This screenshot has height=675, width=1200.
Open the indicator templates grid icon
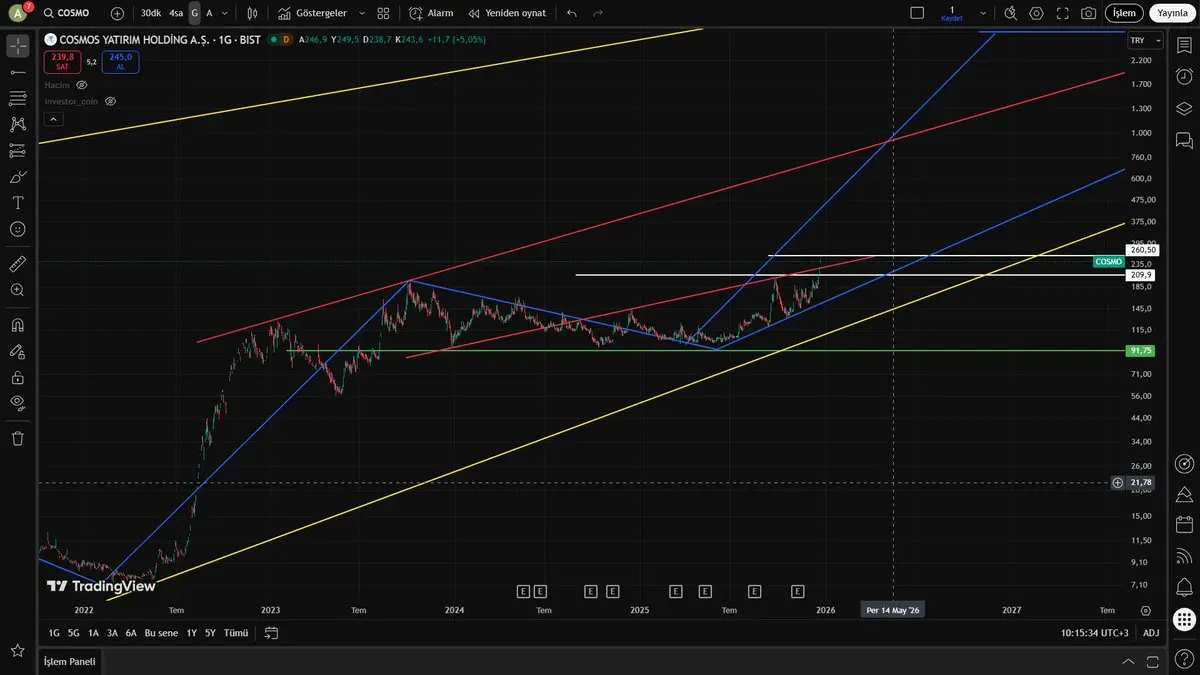383,13
